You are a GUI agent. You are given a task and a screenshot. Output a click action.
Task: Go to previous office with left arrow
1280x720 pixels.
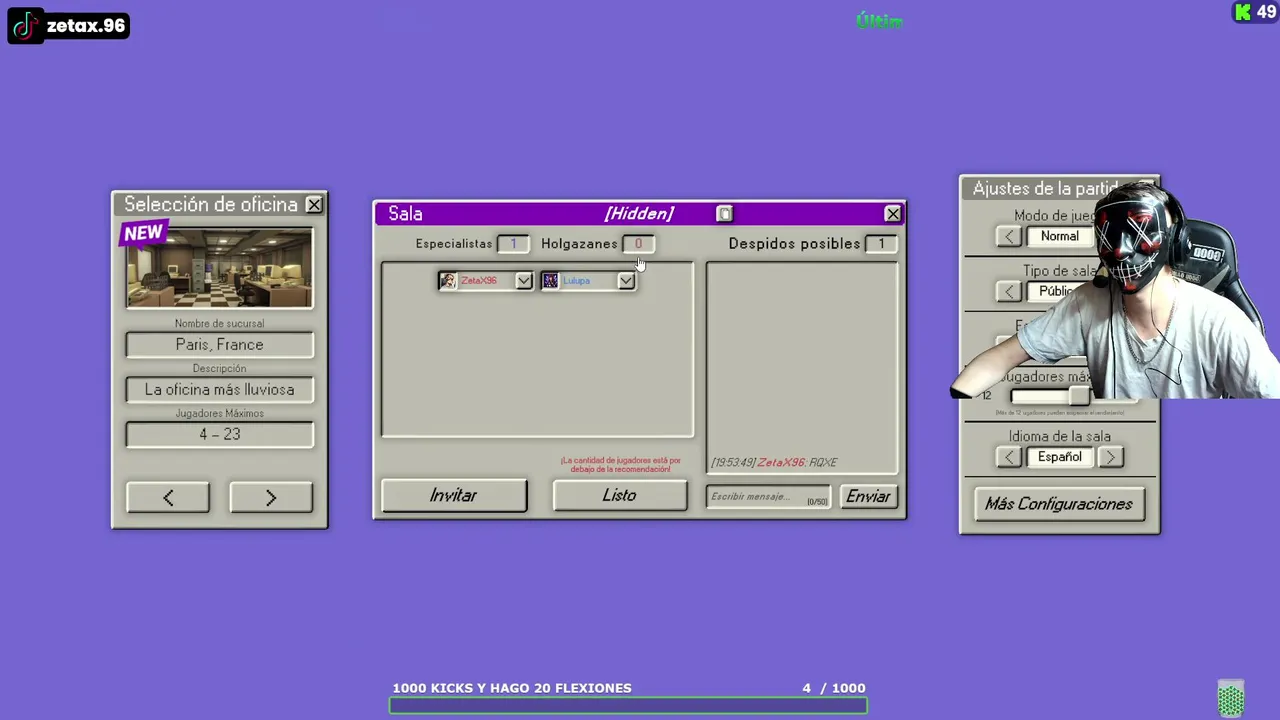tap(168, 498)
